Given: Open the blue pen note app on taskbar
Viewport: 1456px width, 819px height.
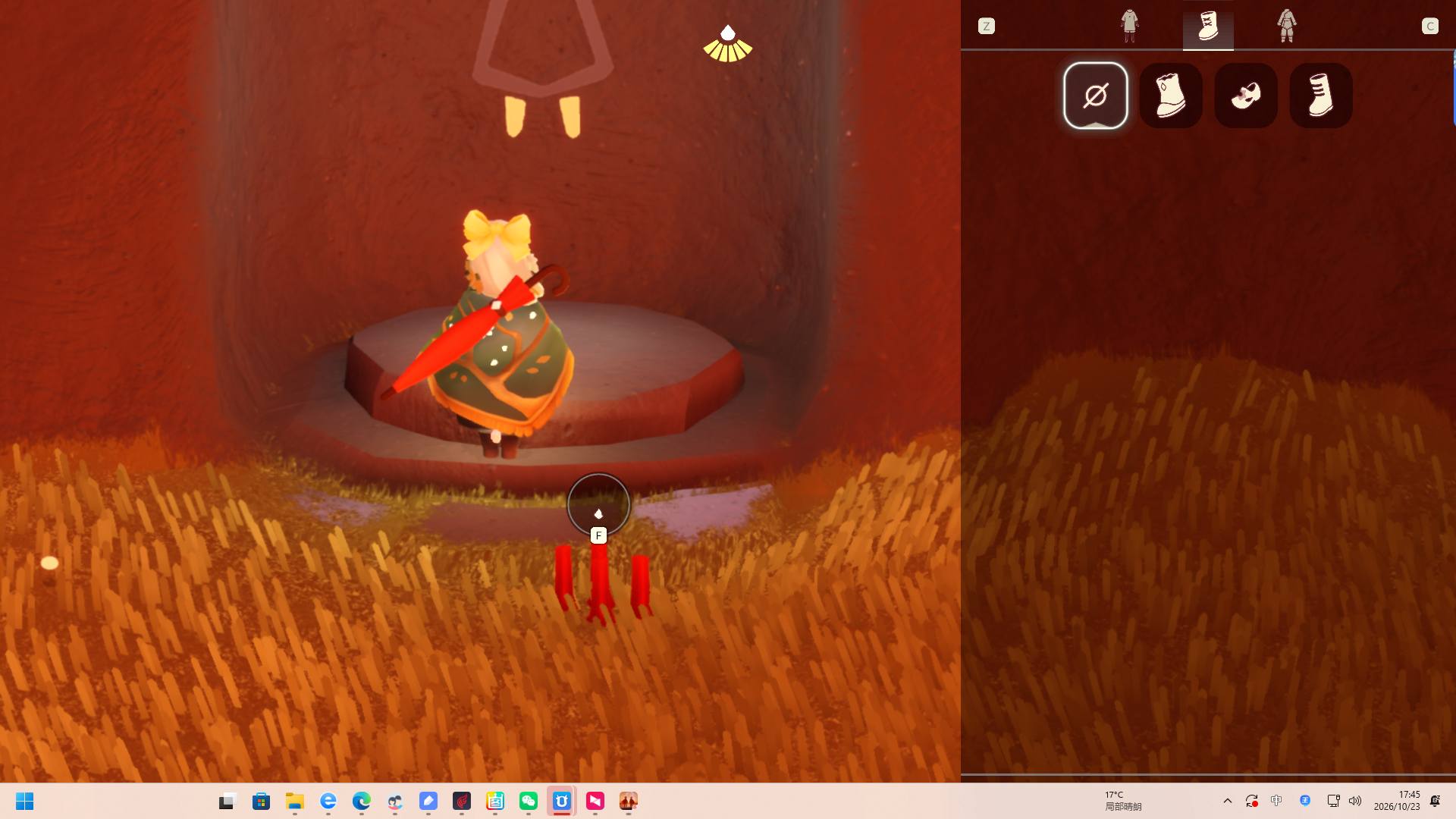Looking at the screenshot, I should click(x=428, y=802).
